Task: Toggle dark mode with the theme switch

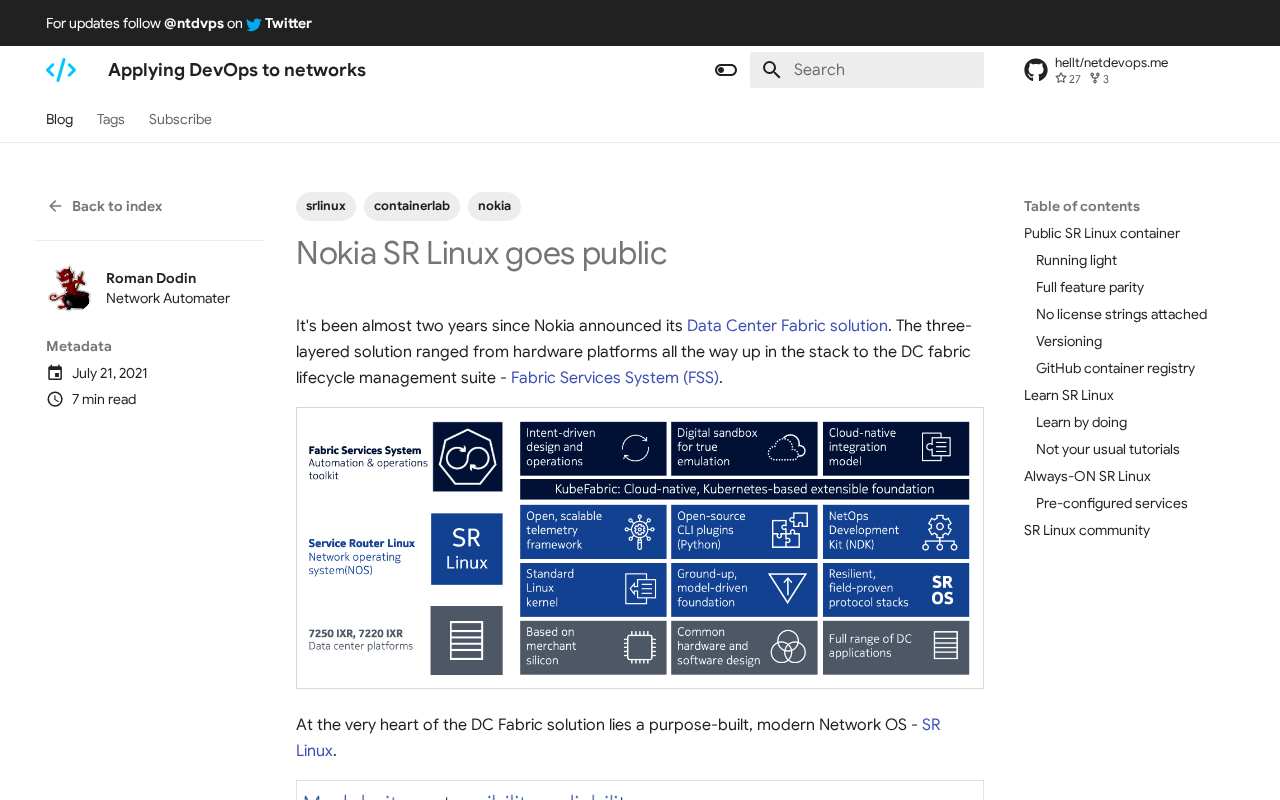Action: coord(725,69)
